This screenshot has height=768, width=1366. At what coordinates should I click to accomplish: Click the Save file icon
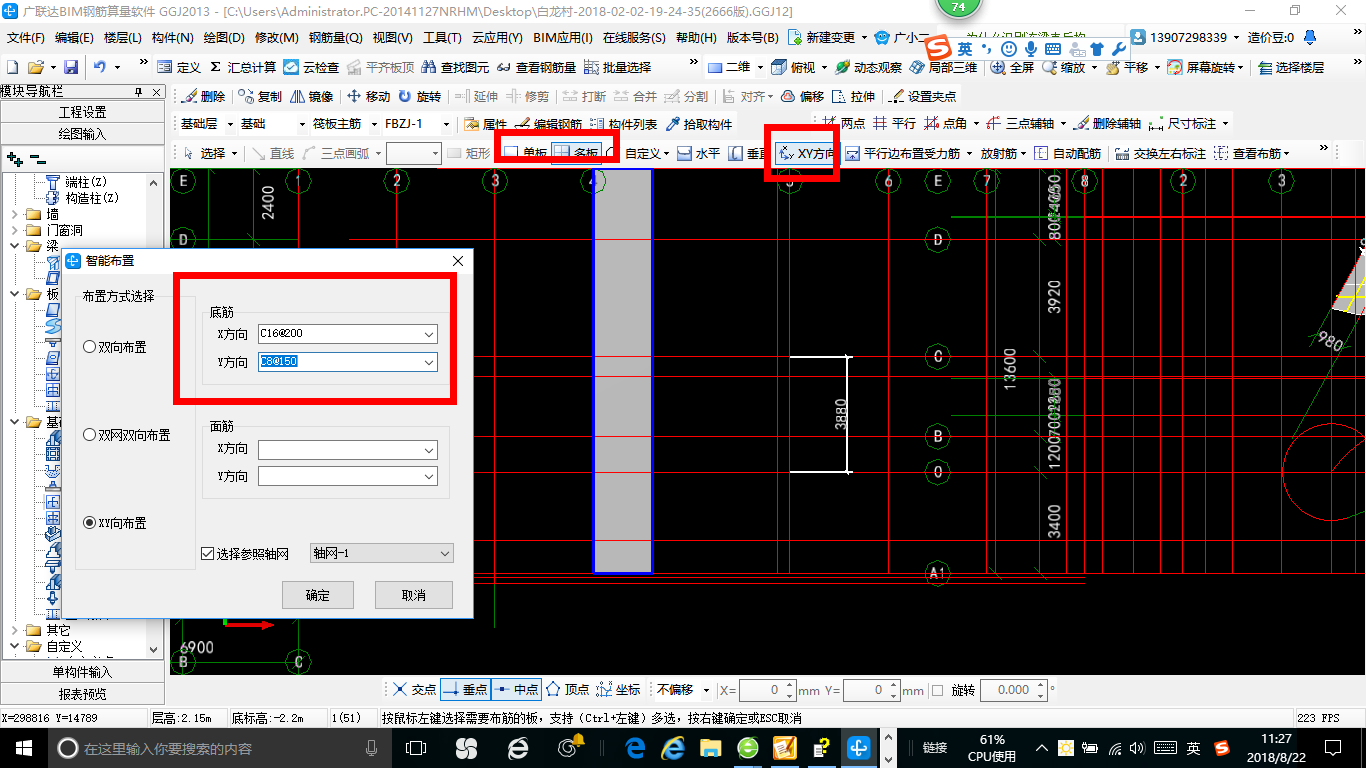point(71,67)
